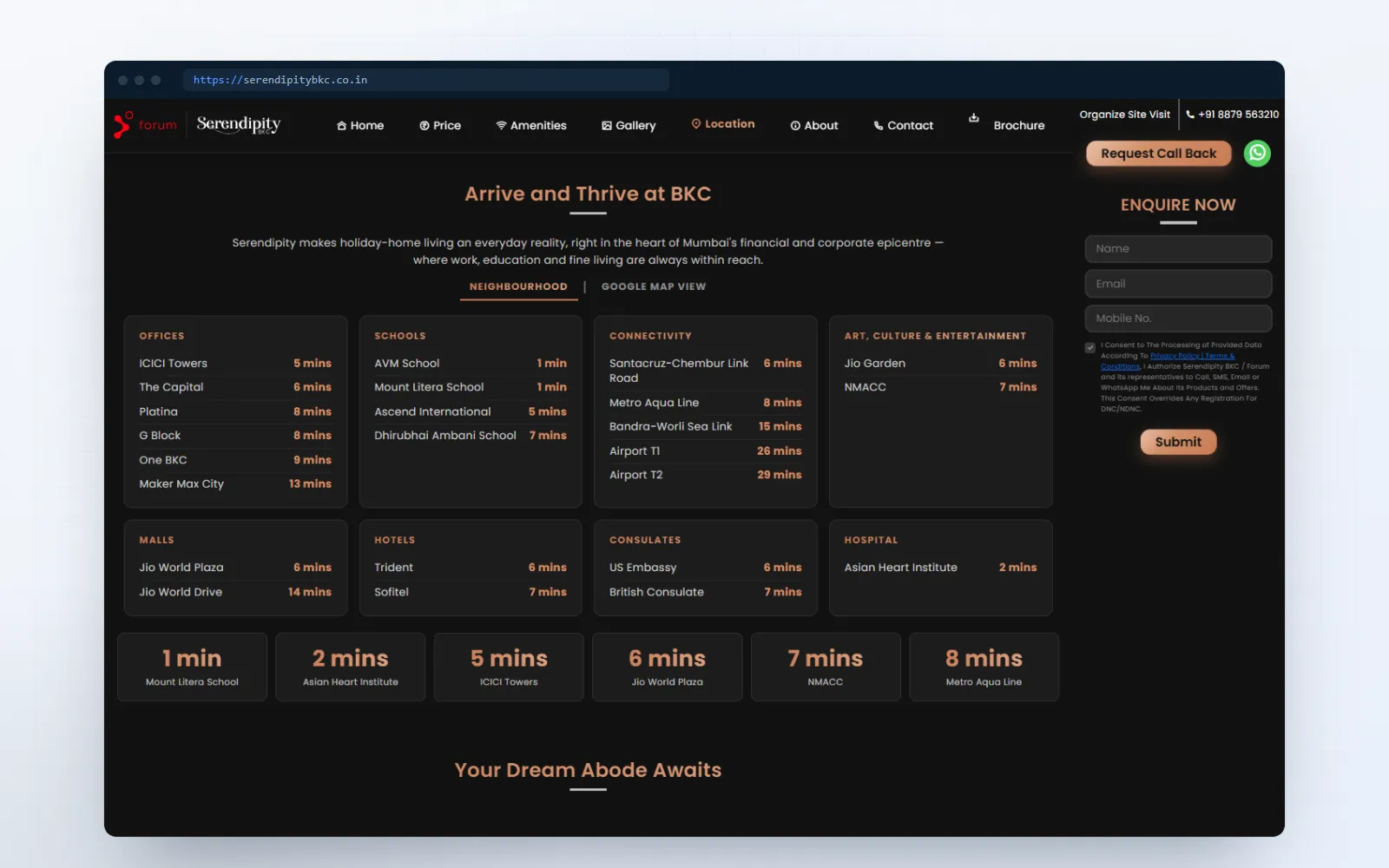Click the 8 mins Metro Aqua Line card
1389x868 pixels.
coord(984,667)
